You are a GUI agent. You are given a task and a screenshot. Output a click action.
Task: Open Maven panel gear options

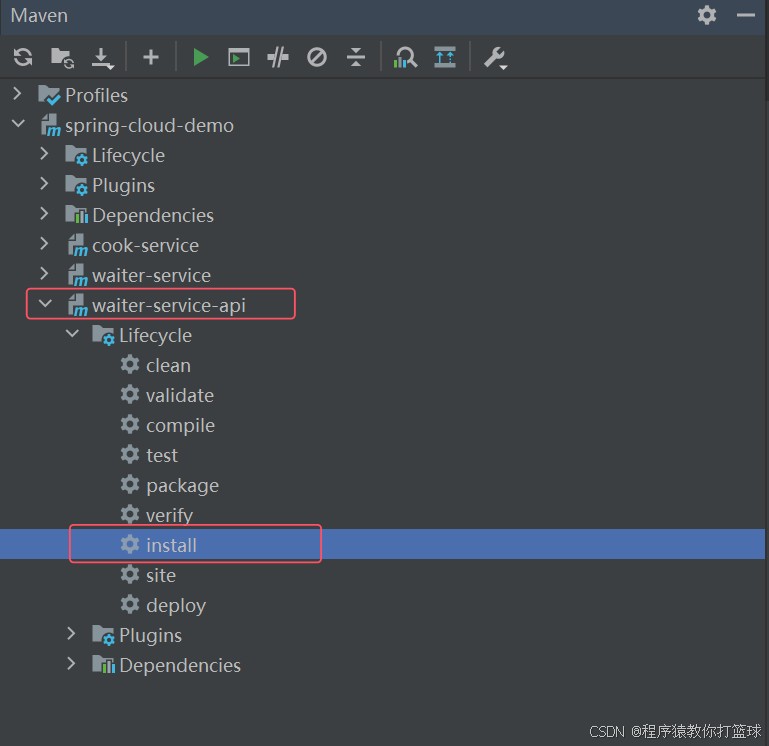(707, 15)
